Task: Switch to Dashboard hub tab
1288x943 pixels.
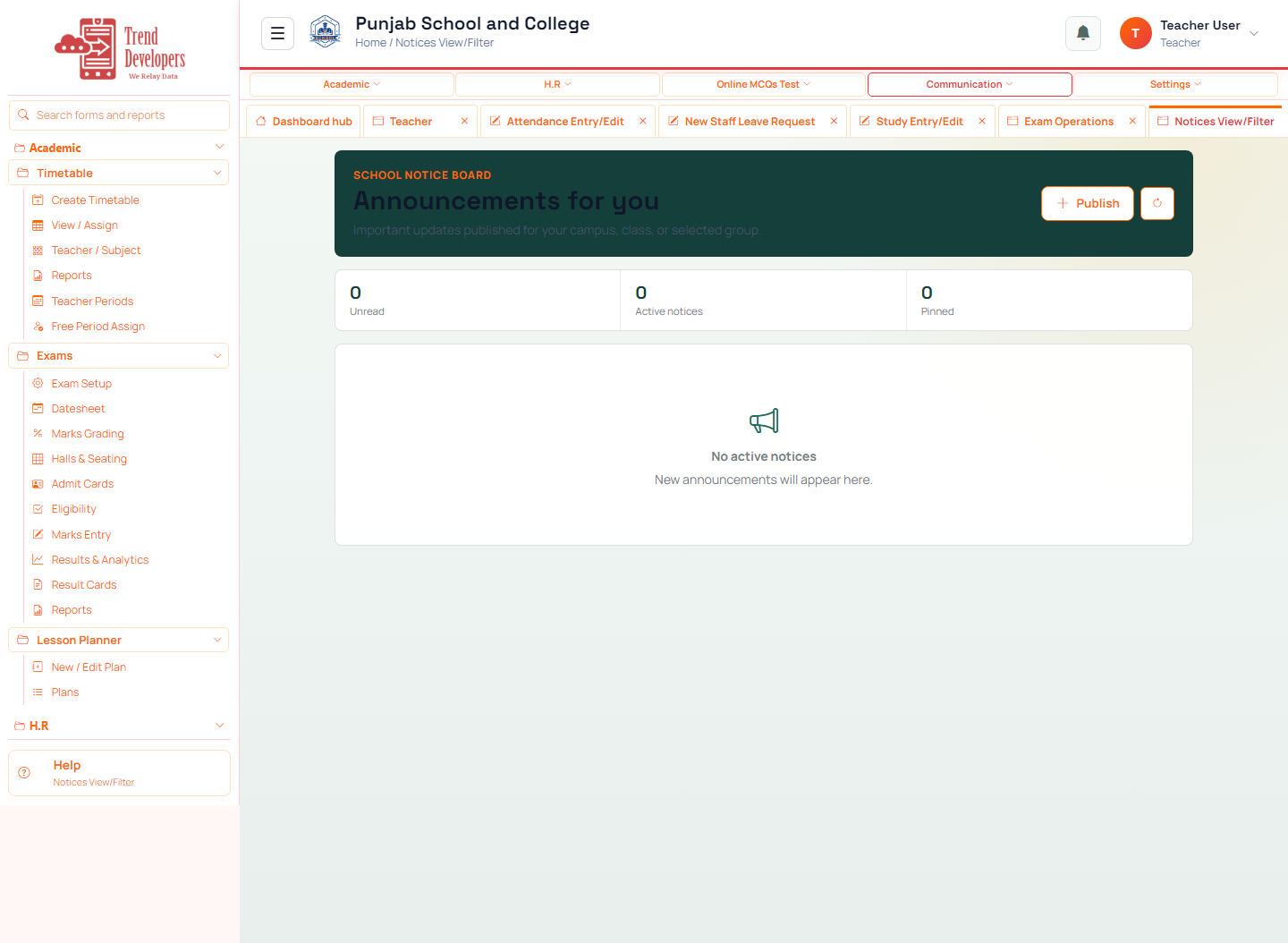Action: (304, 121)
